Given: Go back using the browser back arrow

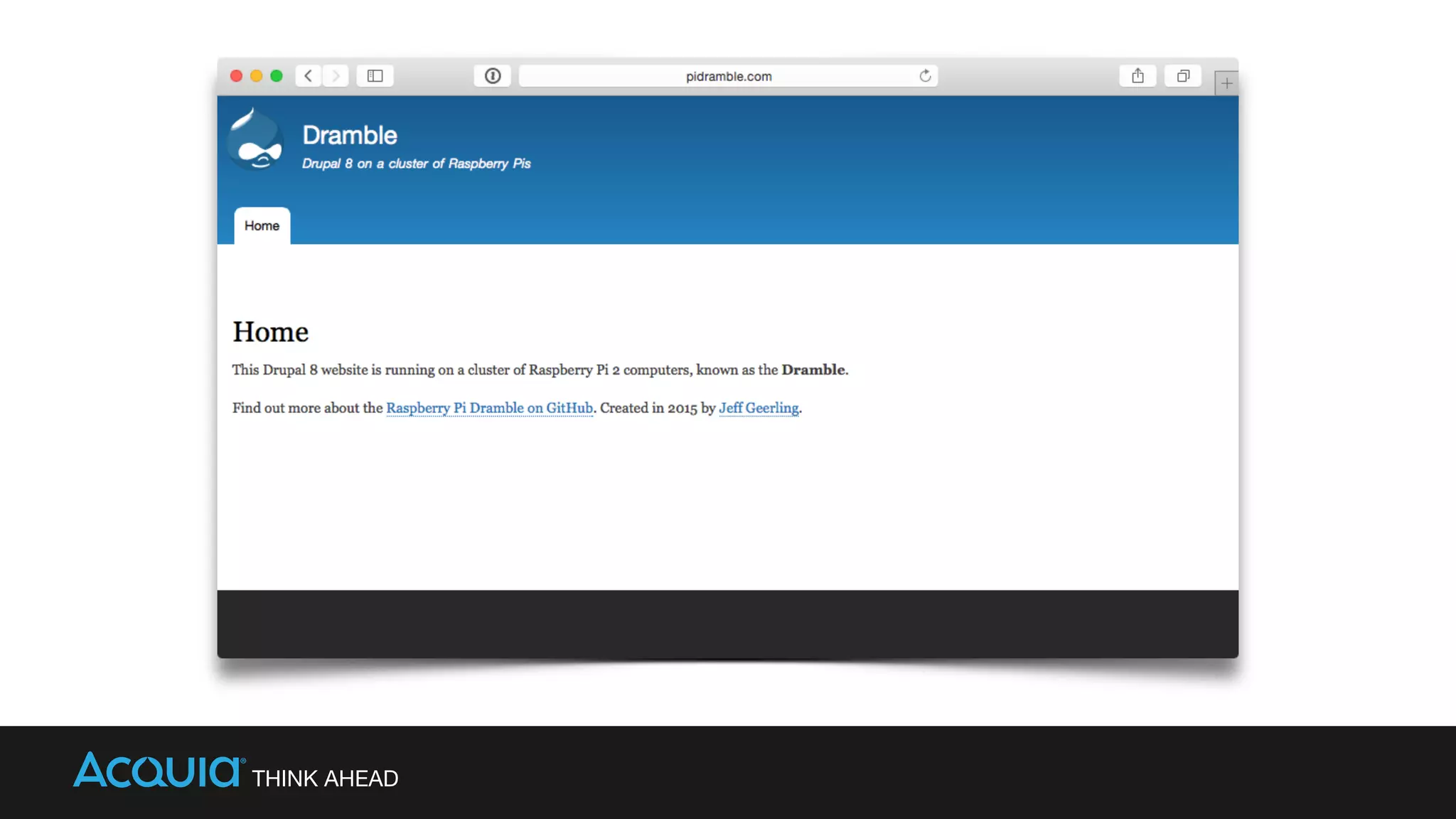Looking at the screenshot, I should (308, 76).
